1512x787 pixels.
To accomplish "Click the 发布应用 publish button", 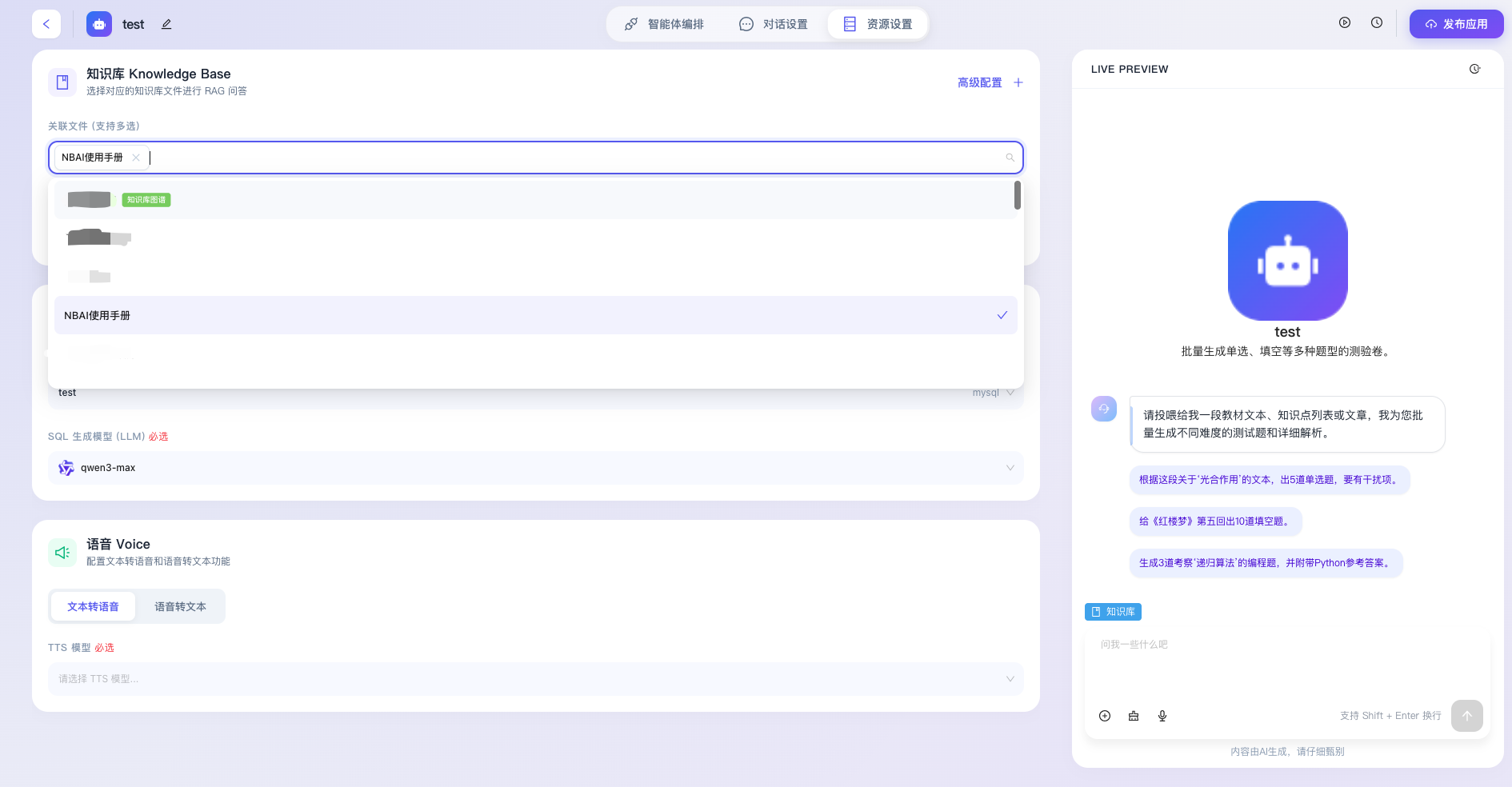I will [x=1456, y=24].
